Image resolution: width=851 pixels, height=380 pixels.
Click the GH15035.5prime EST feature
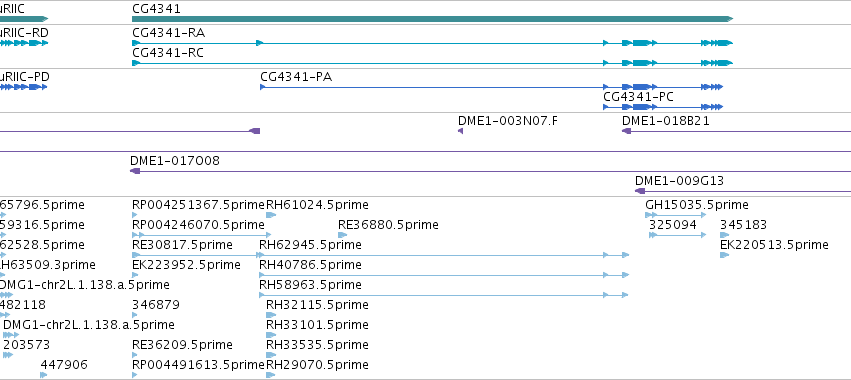click(676, 215)
